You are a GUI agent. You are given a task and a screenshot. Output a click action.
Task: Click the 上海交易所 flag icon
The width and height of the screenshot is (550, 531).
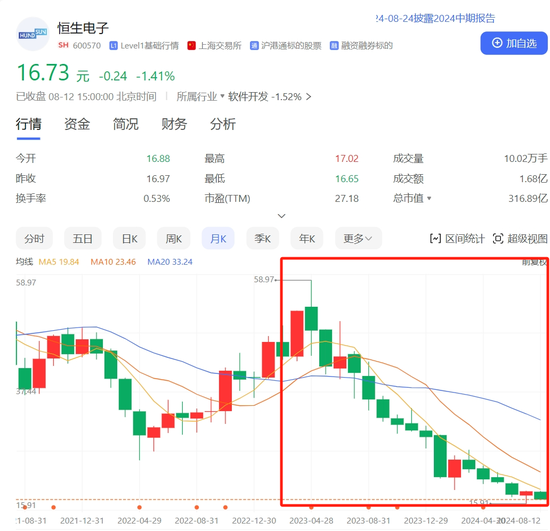[x=192, y=46]
